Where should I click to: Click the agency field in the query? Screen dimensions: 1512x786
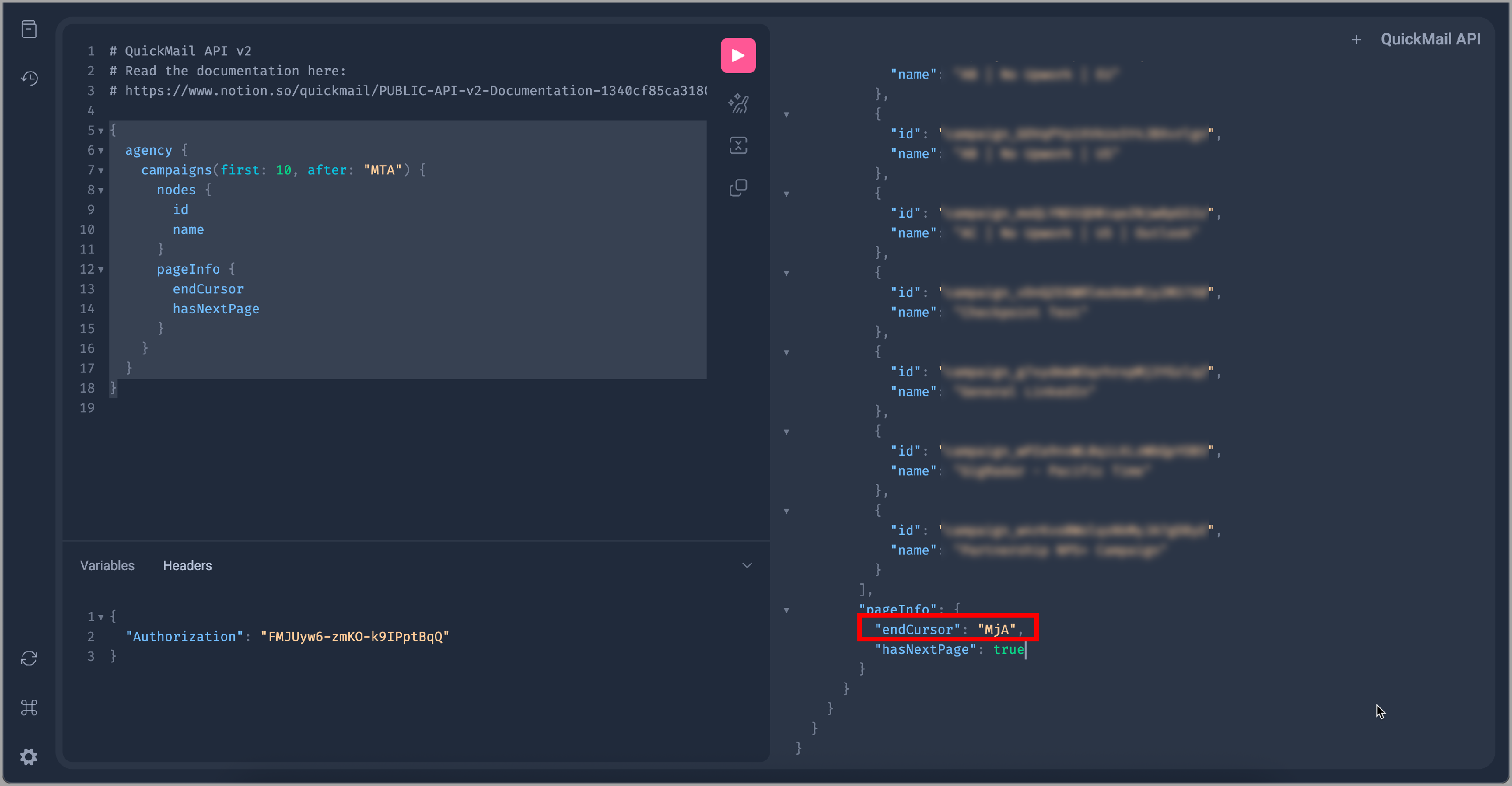click(x=149, y=150)
